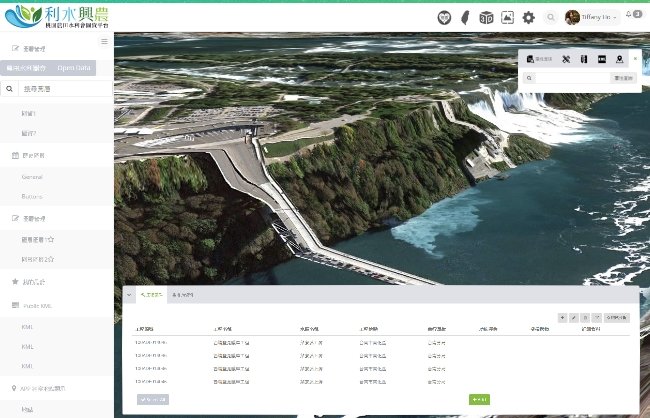Click the search field in floating panel
This screenshot has height=418, width=650.
(x=575, y=77)
